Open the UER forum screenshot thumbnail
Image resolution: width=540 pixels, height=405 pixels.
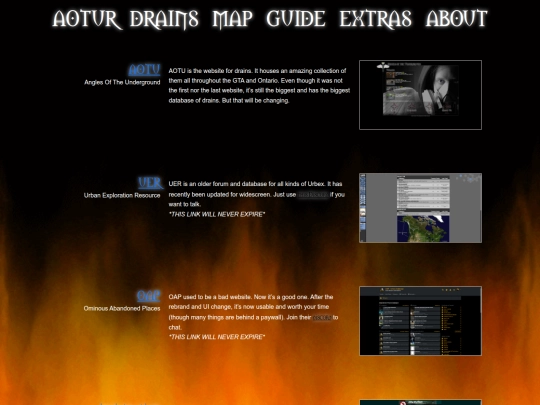[420, 208]
